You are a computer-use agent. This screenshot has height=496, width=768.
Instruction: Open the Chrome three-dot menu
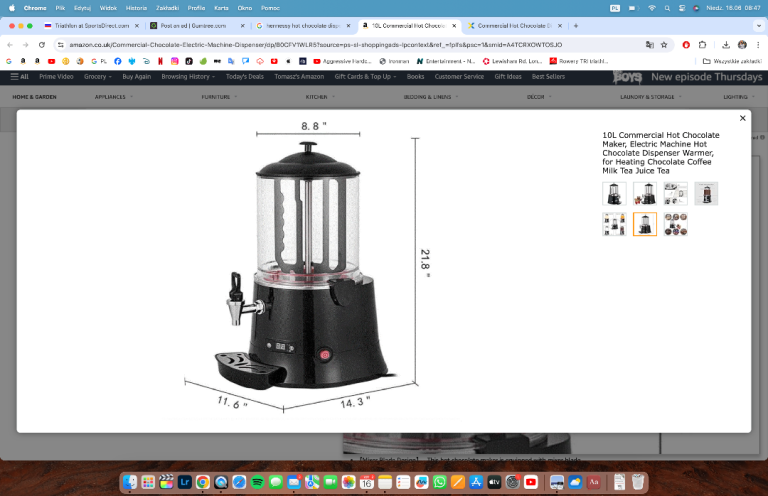758,45
